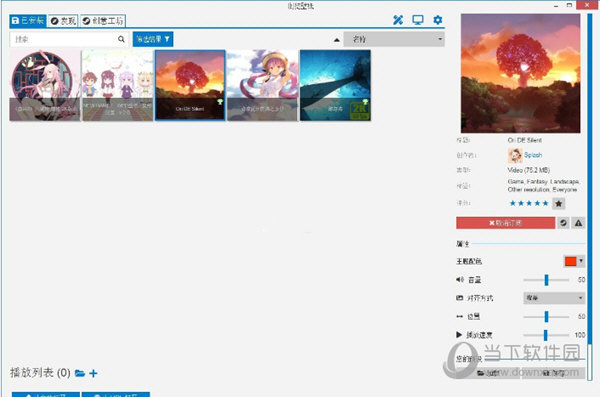Switch to the 已安装 installed tab
The image size is (600, 397).
(x=28, y=21)
